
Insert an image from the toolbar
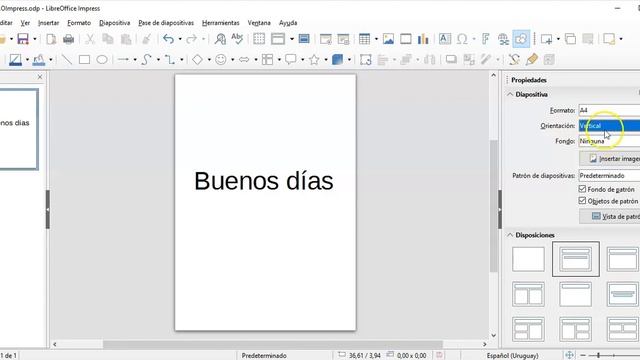point(388,39)
